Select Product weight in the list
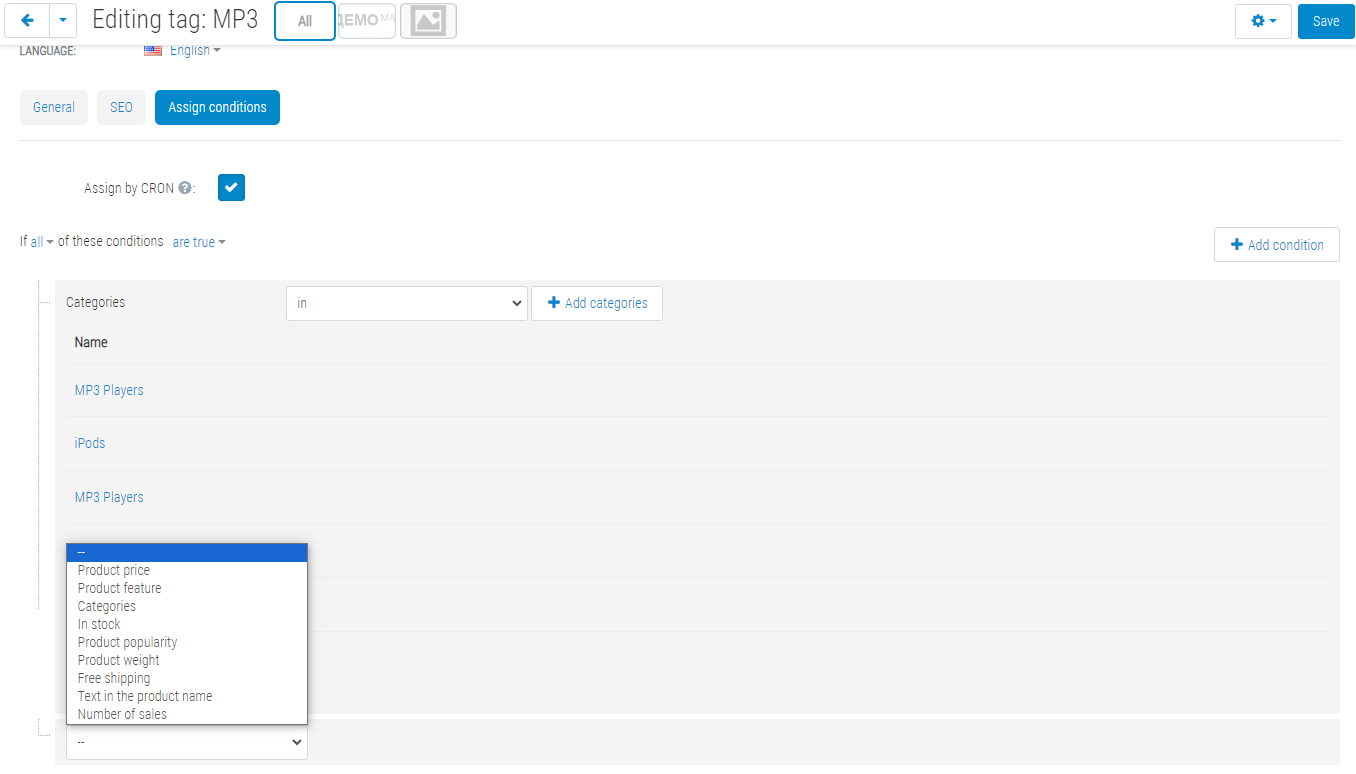1356x774 pixels. [x=187, y=660]
